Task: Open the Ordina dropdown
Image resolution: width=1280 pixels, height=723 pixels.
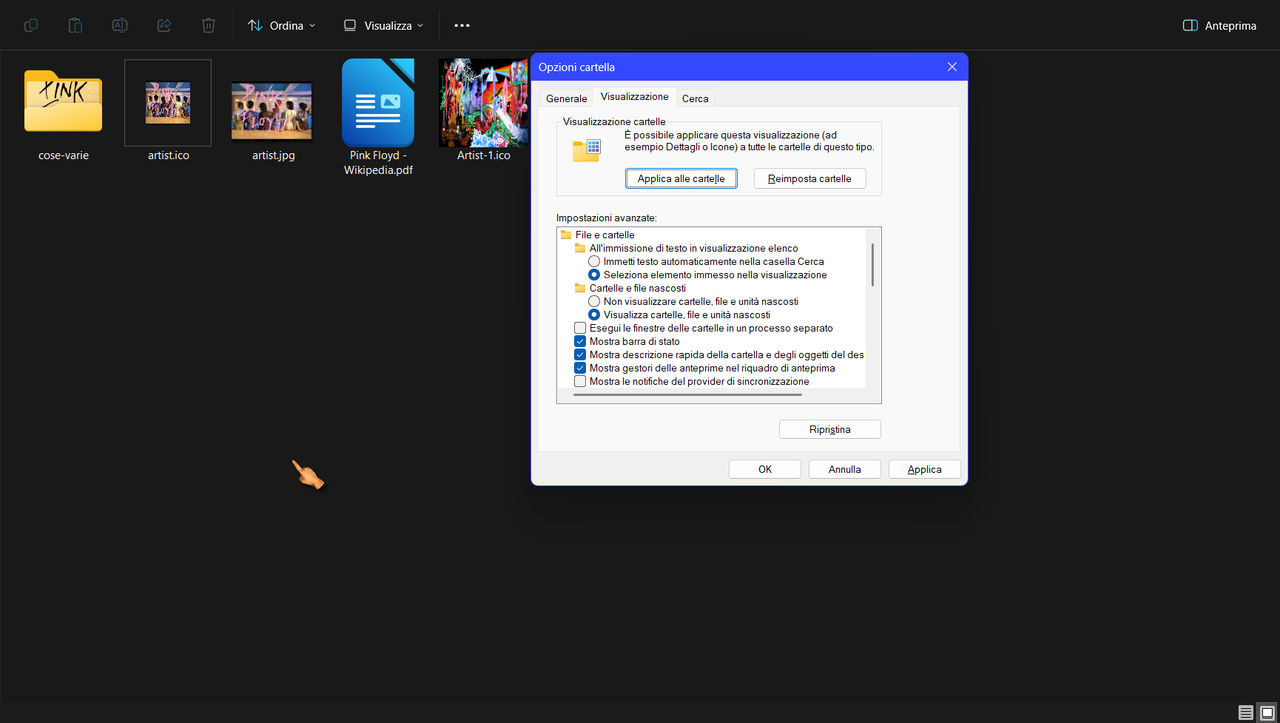Action: (281, 25)
